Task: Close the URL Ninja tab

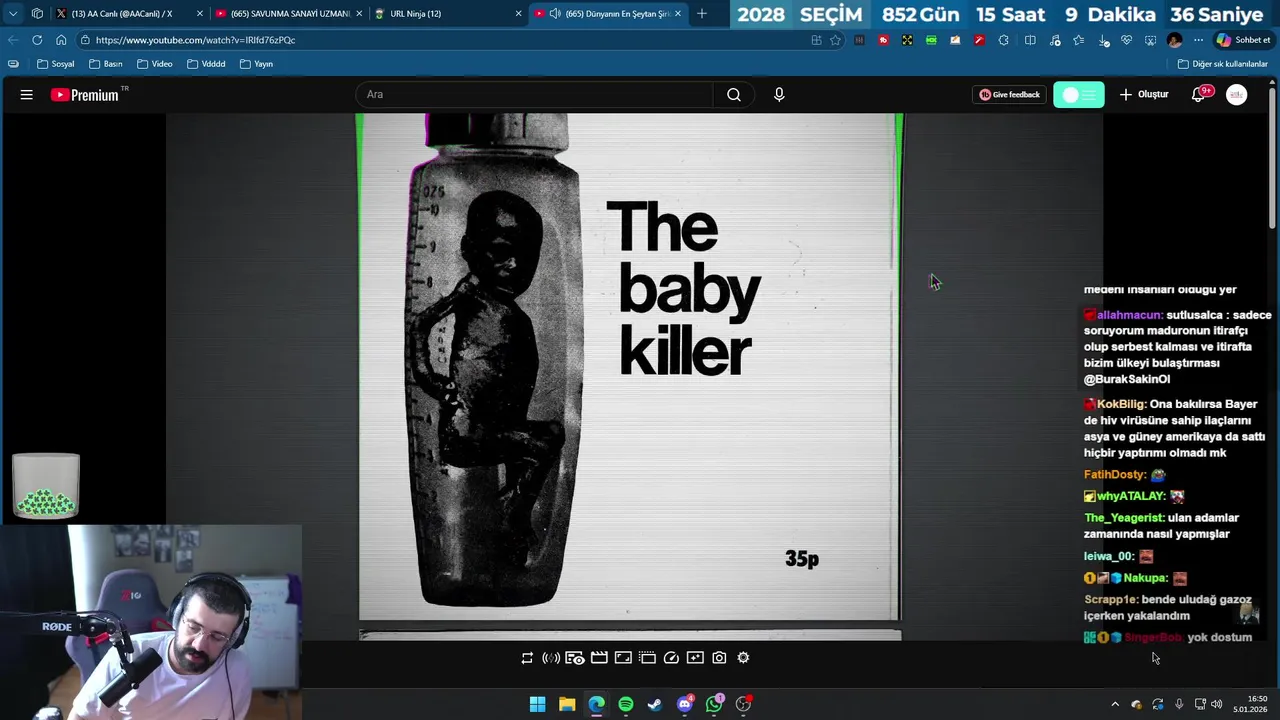Action: [x=518, y=14]
